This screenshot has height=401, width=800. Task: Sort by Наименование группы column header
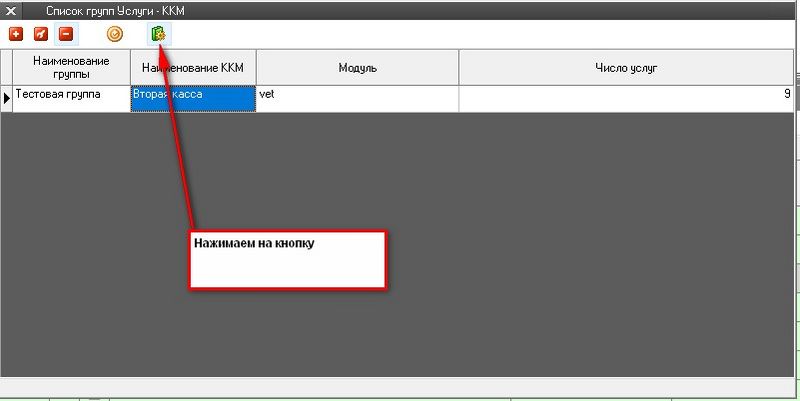click(71, 68)
